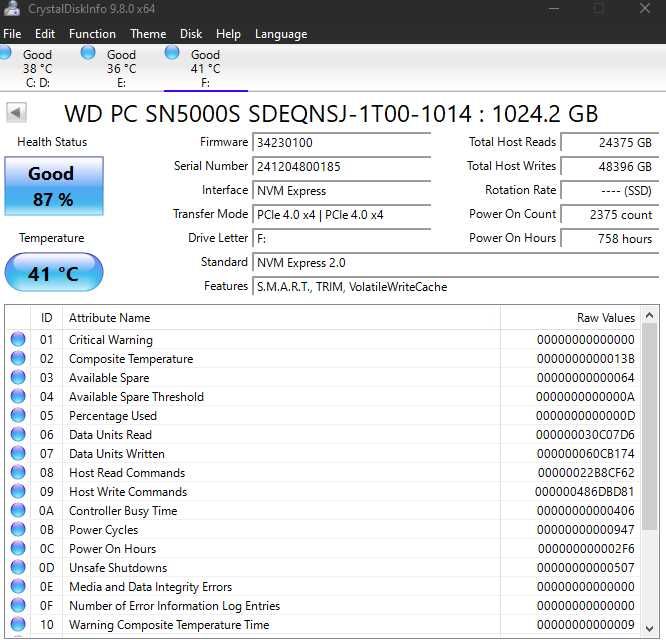Click the Serial Number field 241204800185
666x640 pixels.
point(341,166)
